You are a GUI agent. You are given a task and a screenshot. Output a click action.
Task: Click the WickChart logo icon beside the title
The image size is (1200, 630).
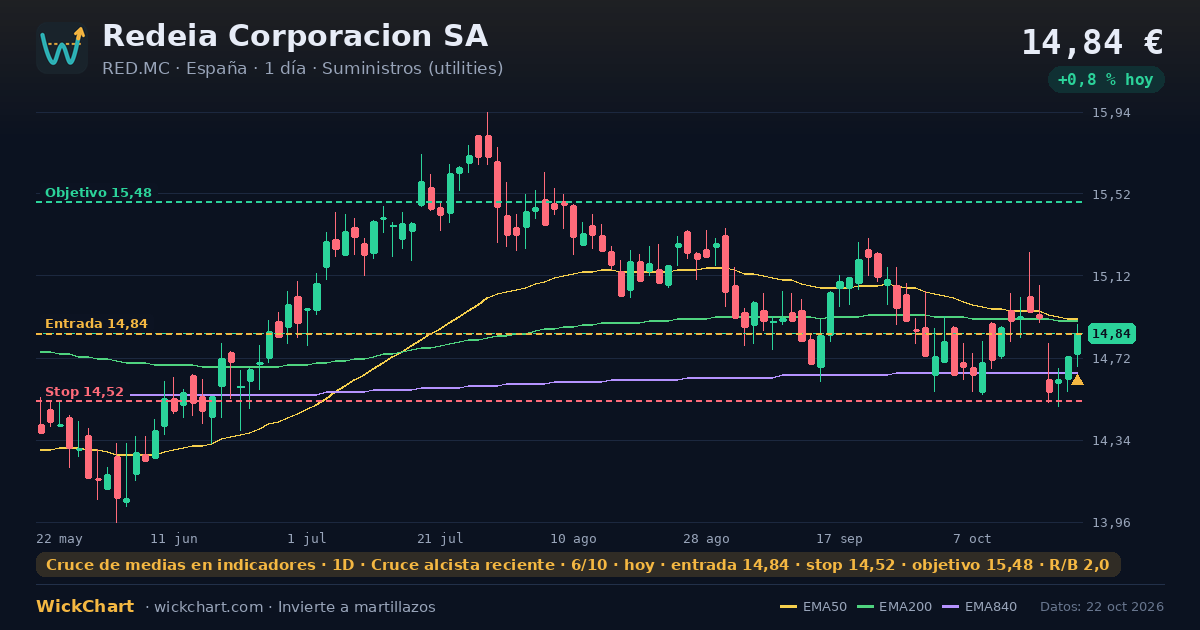pyautogui.click(x=62, y=48)
